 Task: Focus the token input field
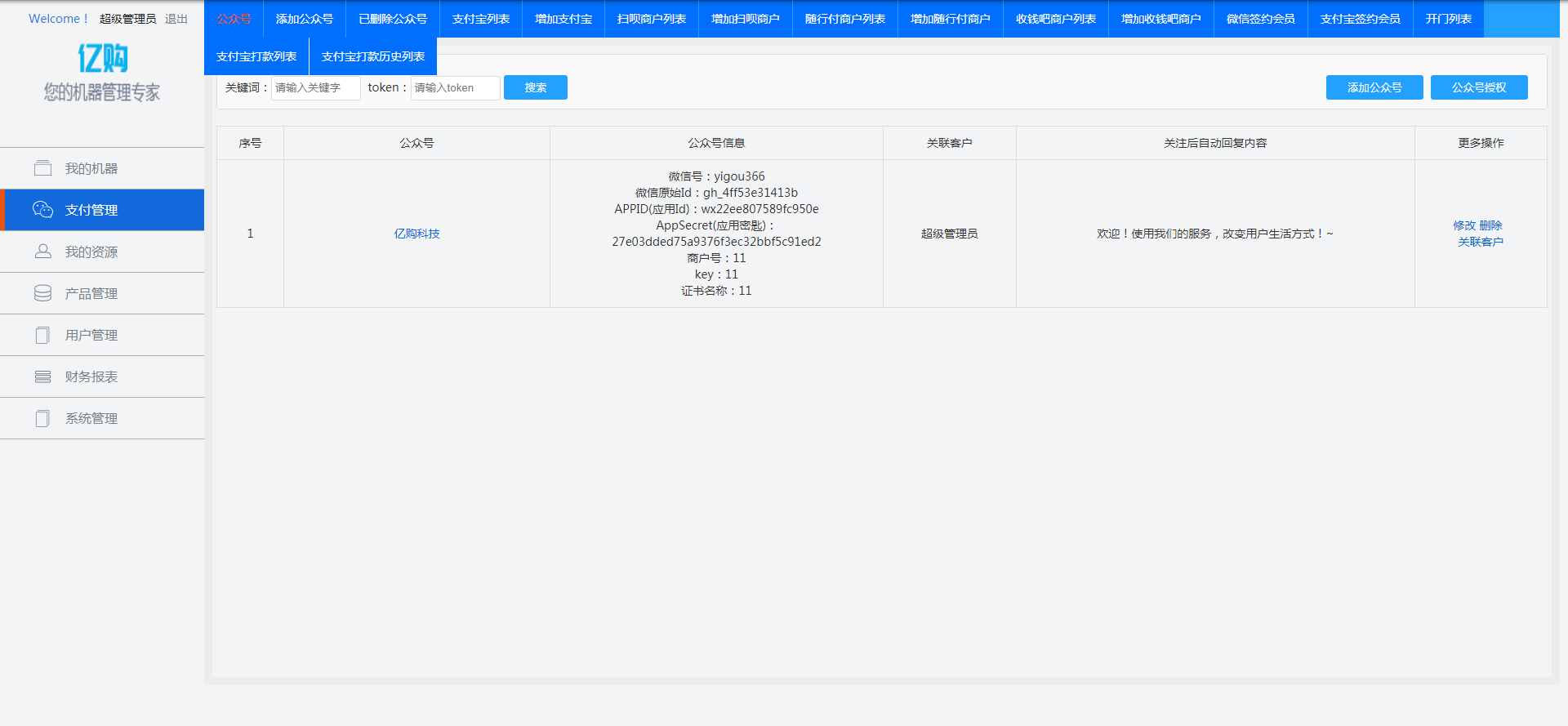455,87
